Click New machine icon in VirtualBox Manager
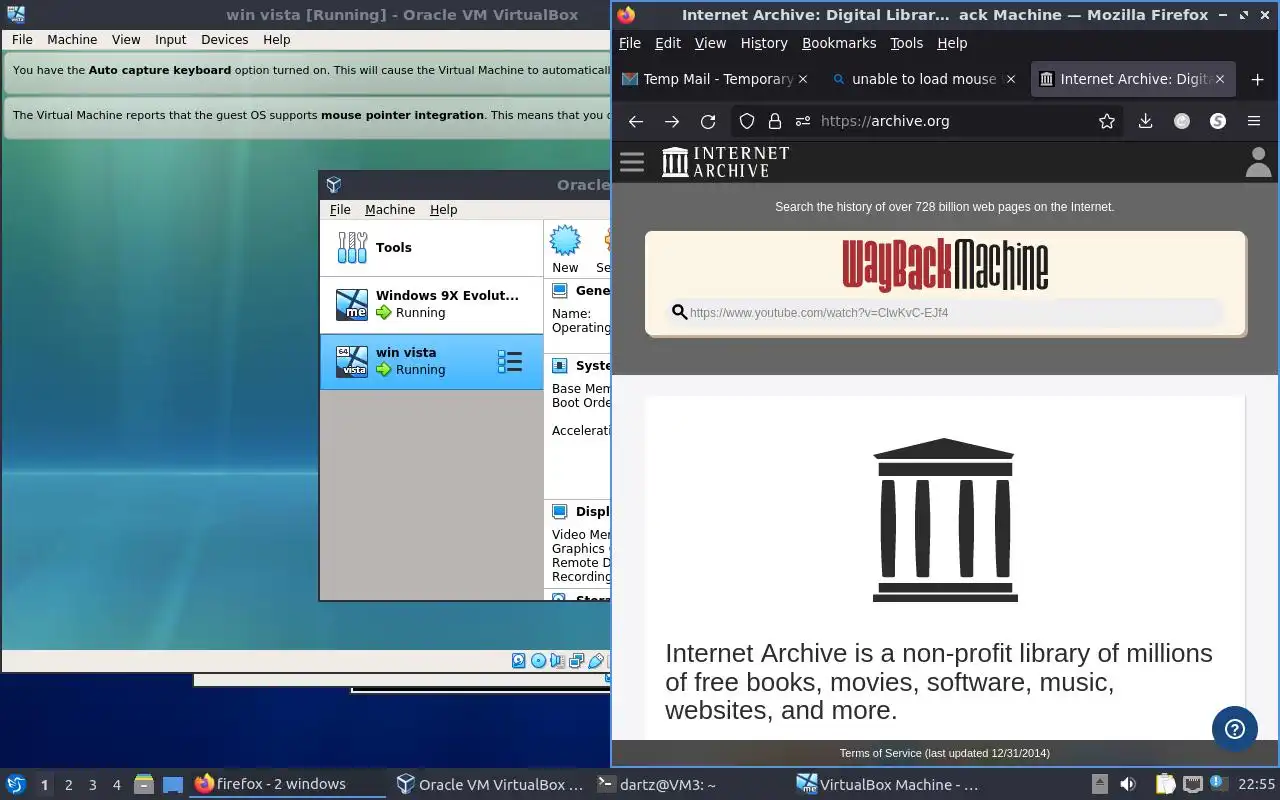 [x=565, y=249]
